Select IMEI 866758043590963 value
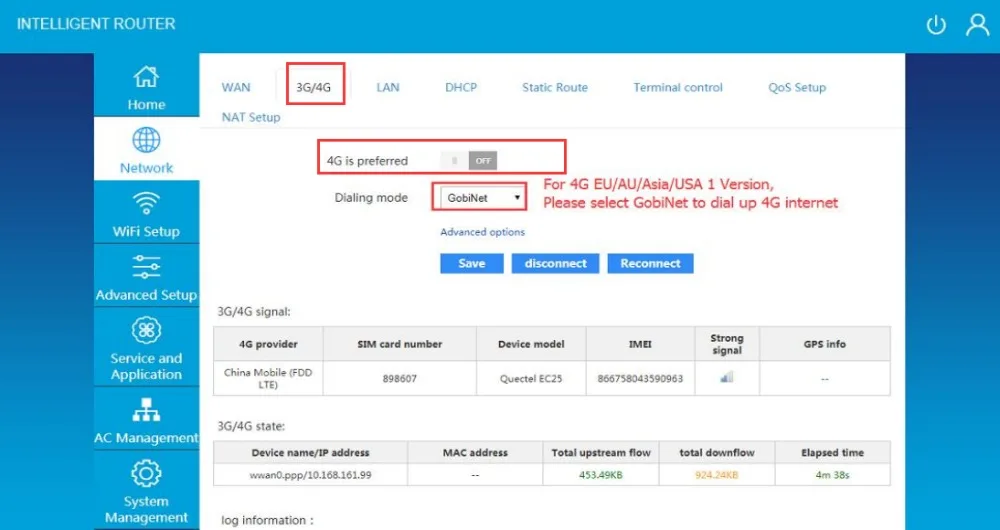This screenshot has width=1000, height=530. [x=640, y=378]
